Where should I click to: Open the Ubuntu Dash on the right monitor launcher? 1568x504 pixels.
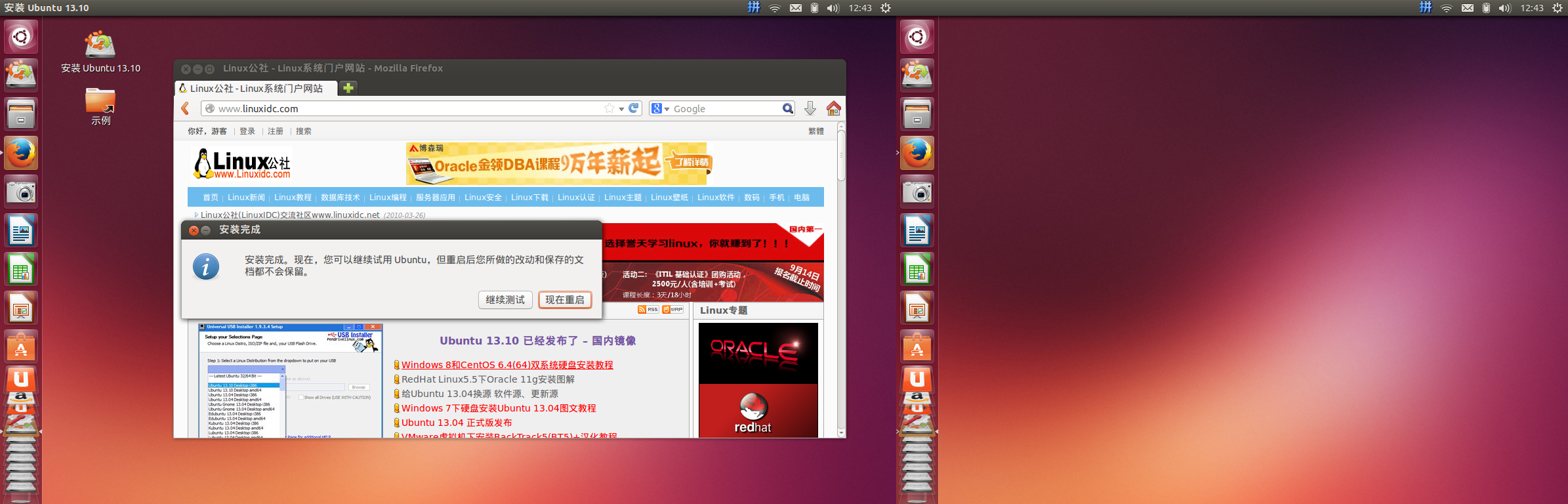pos(917,37)
